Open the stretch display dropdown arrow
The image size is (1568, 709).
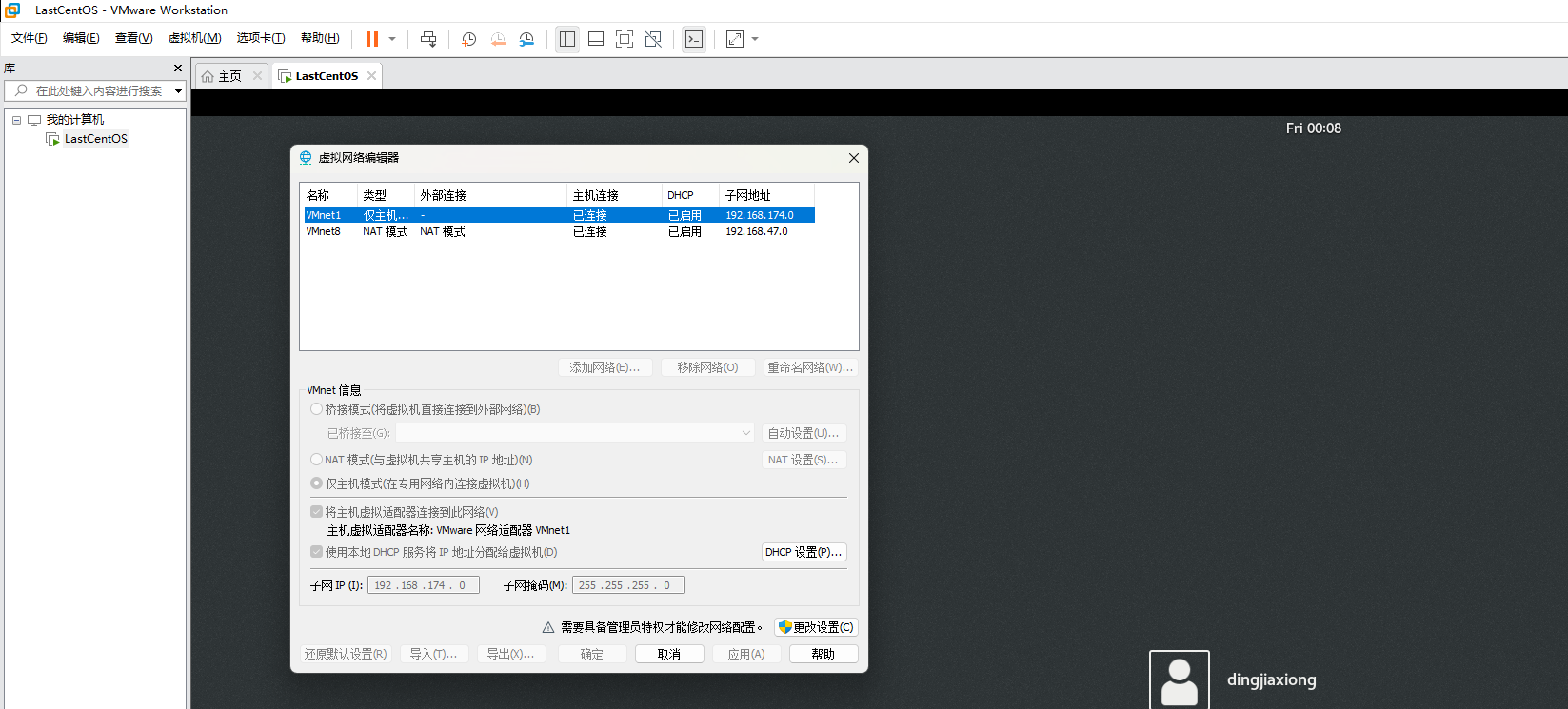point(756,39)
